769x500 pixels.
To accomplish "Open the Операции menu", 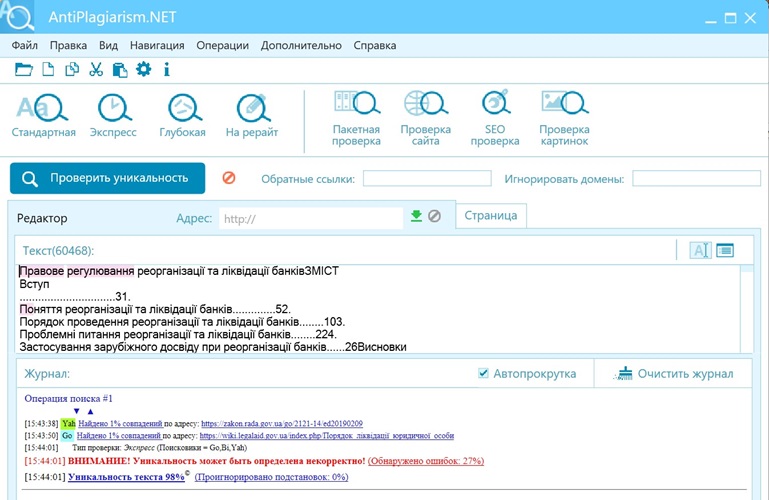I will [223, 46].
